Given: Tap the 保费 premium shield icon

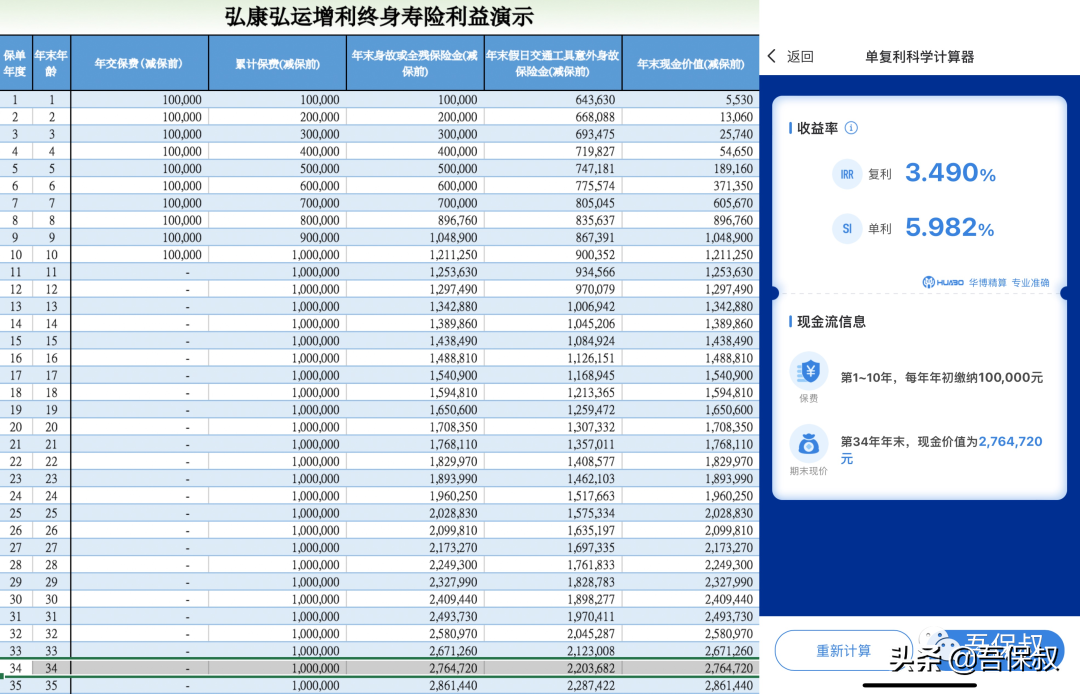Looking at the screenshot, I should pyautogui.click(x=809, y=372).
